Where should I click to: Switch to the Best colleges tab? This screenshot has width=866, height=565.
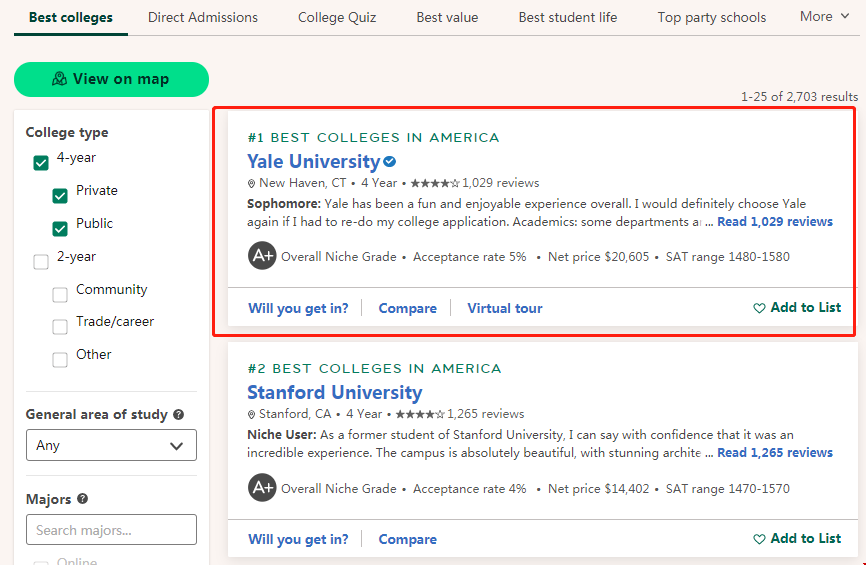(x=71, y=18)
